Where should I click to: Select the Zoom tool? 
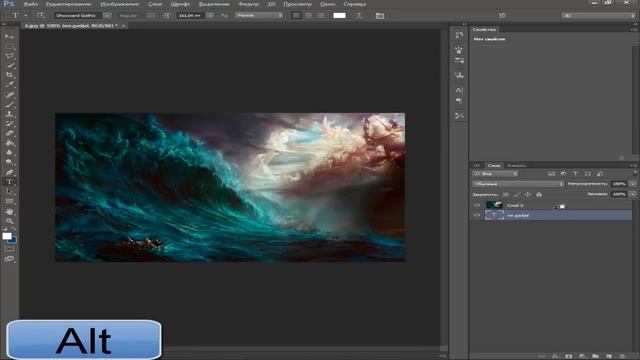9,221
